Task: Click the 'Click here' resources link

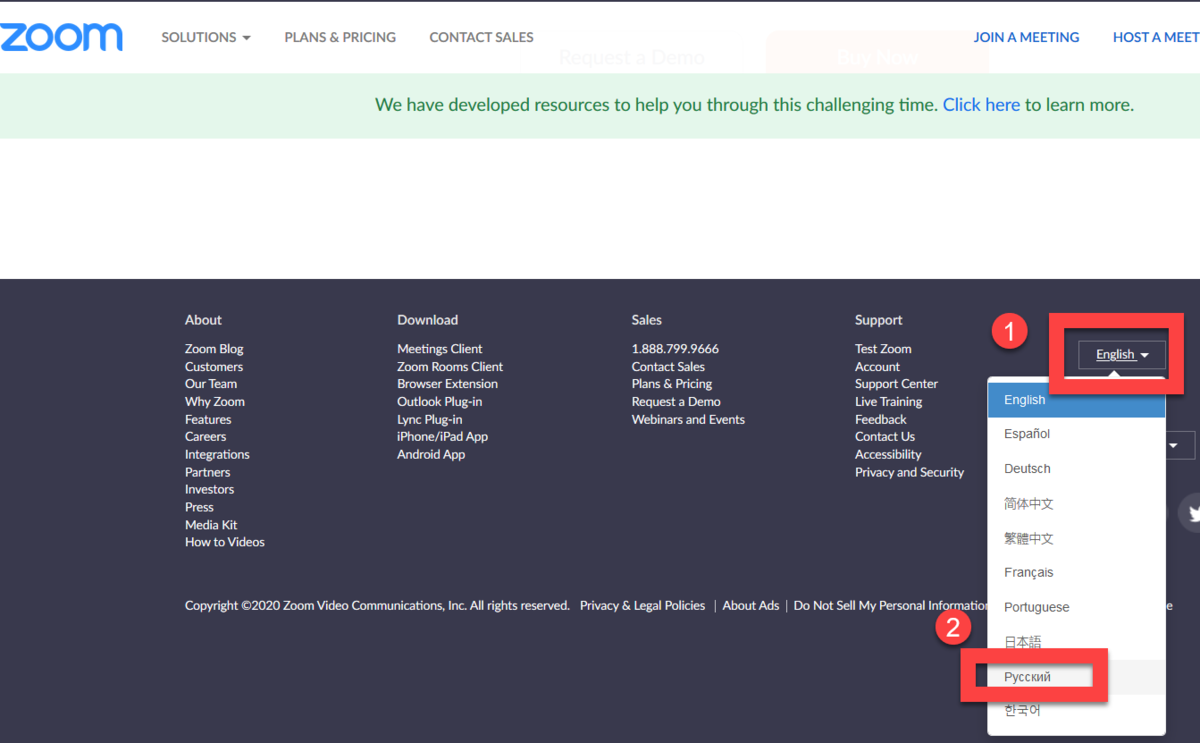Action: [981, 105]
